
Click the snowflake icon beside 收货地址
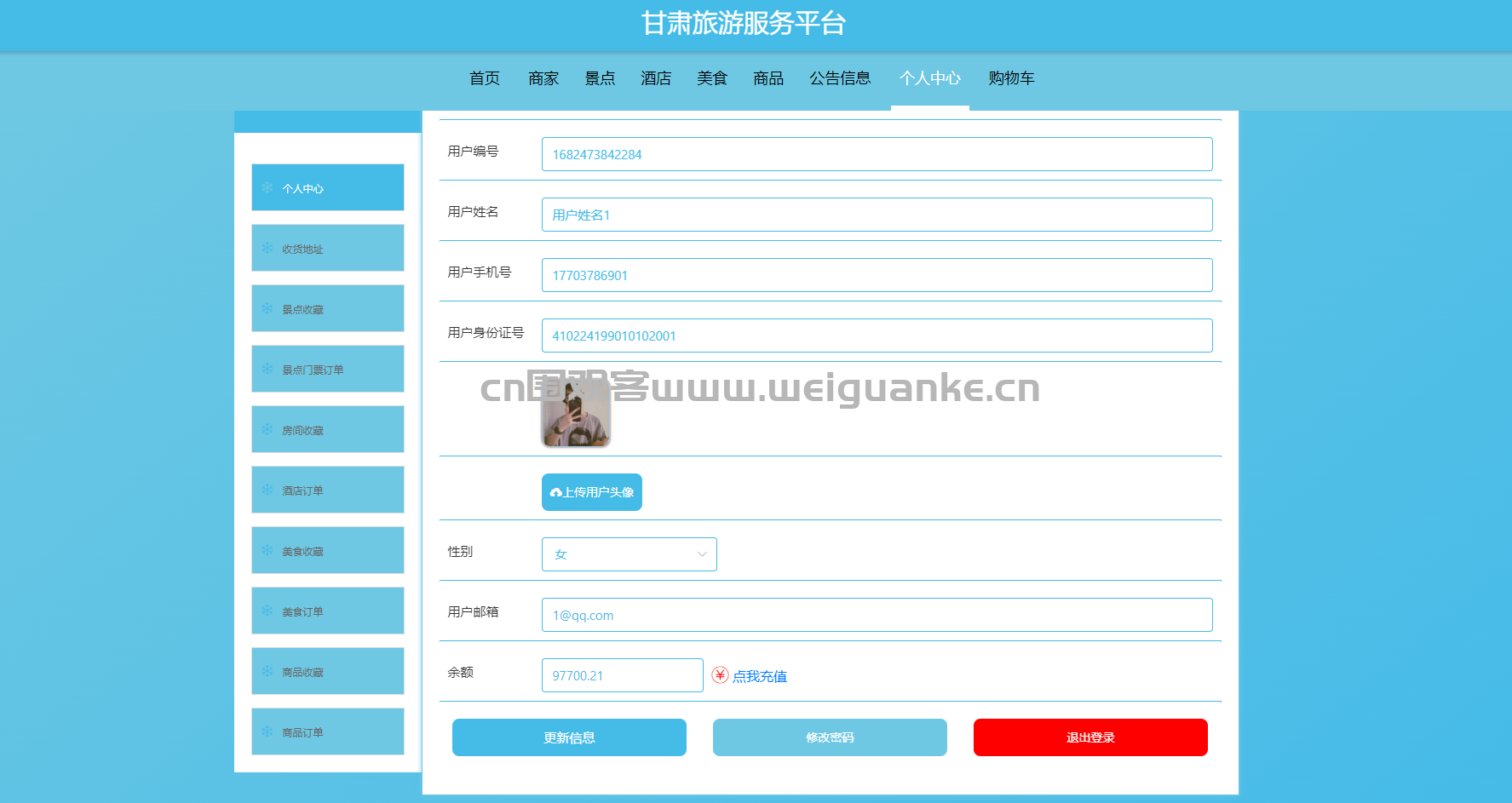pyautogui.click(x=267, y=248)
